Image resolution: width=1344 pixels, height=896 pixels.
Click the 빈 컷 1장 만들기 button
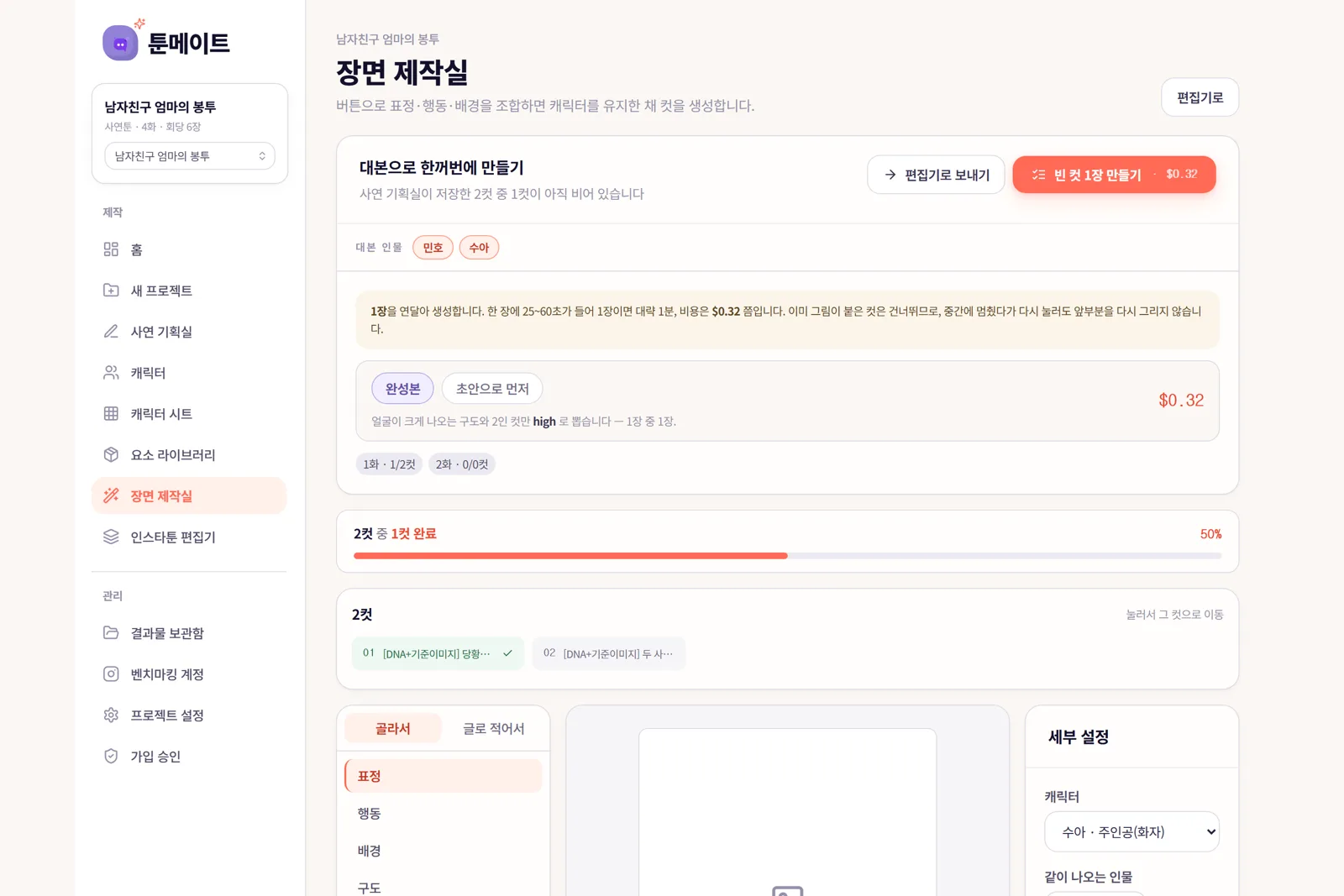point(1114,175)
